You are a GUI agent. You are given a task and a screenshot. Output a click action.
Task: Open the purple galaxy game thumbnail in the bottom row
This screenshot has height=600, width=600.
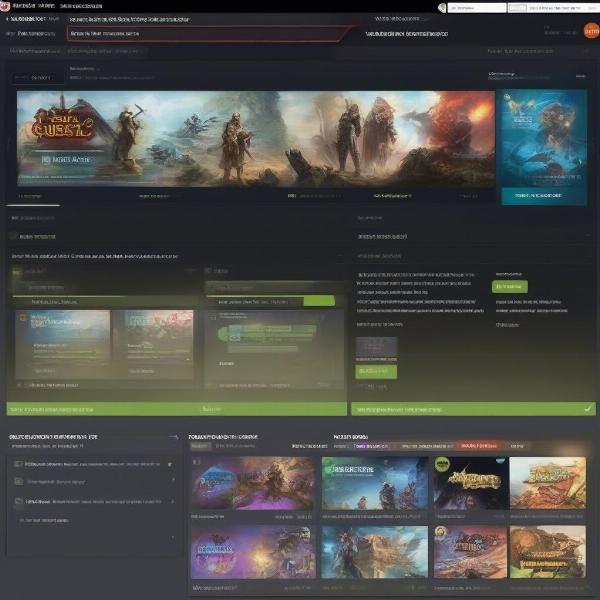pyautogui.click(x=253, y=552)
